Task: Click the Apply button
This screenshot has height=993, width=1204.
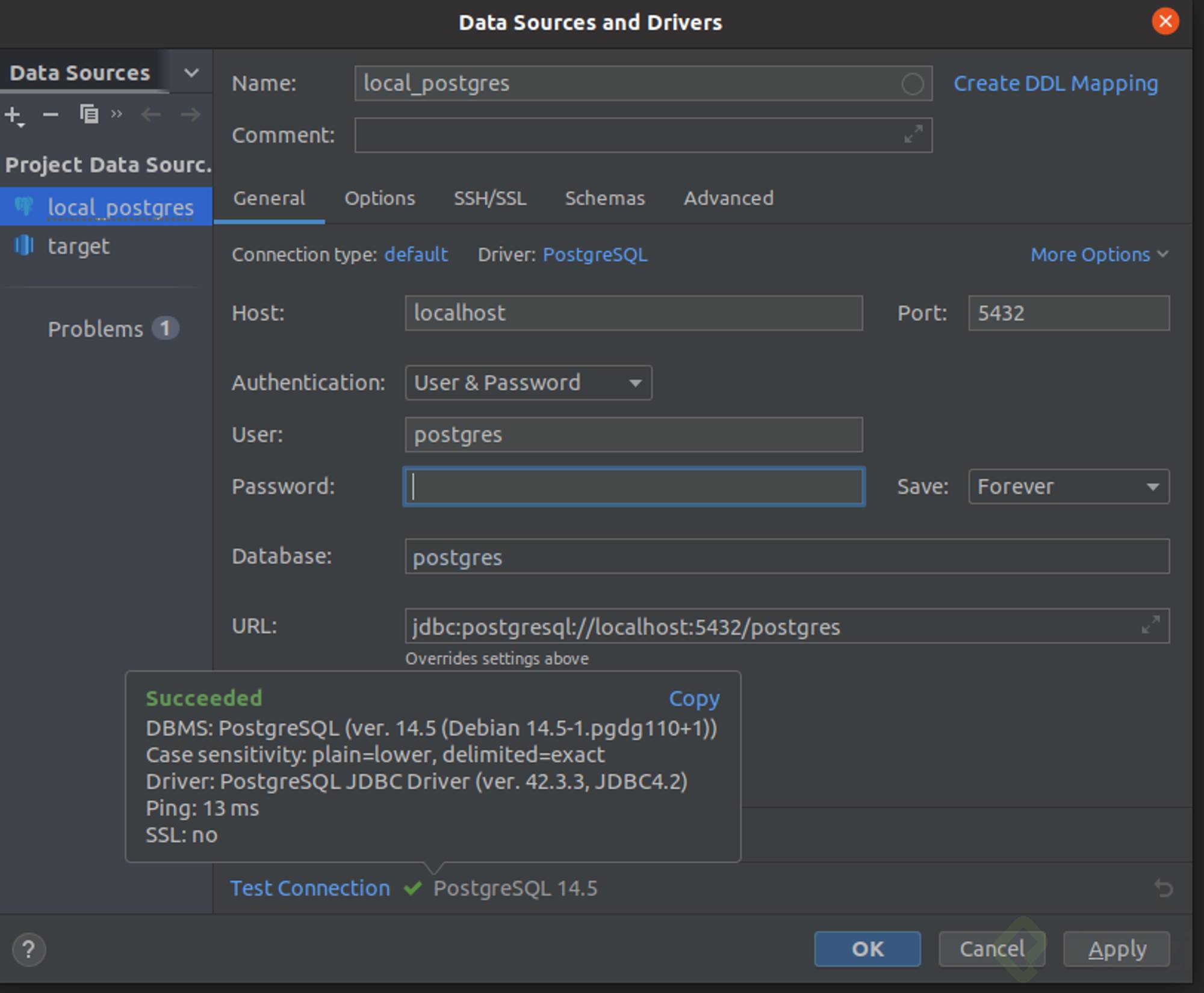Action: click(x=1117, y=949)
